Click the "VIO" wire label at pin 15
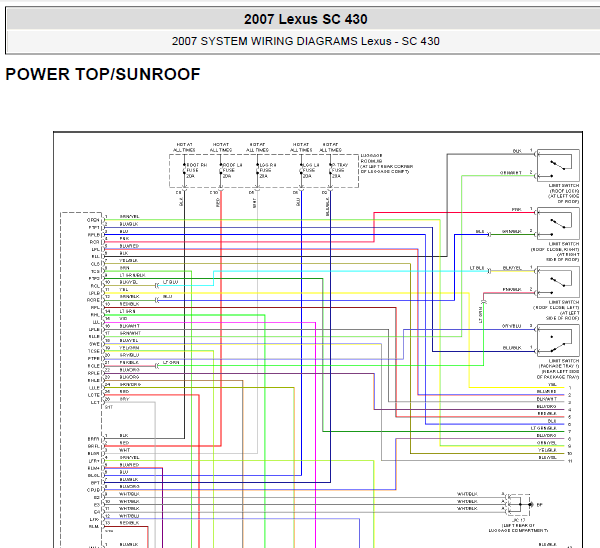This screenshot has width=600, height=548. coord(123,318)
